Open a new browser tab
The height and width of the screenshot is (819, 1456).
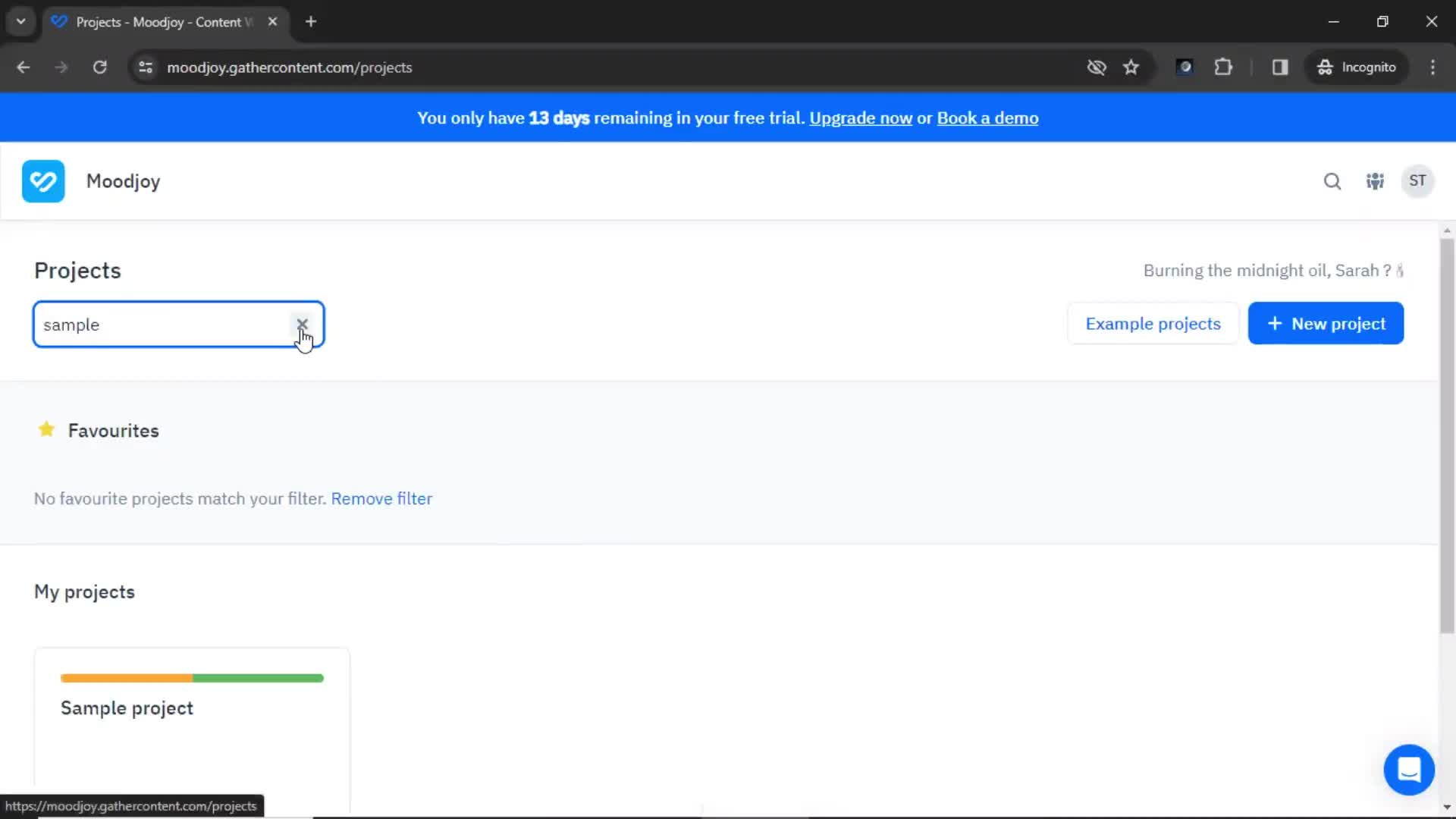[311, 21]
